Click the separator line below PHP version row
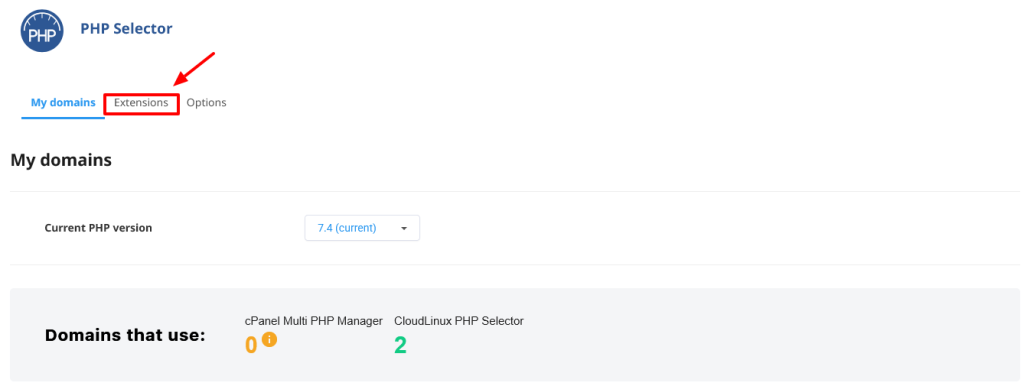The width and height of the screenshot is (1024, 386). 517,265
